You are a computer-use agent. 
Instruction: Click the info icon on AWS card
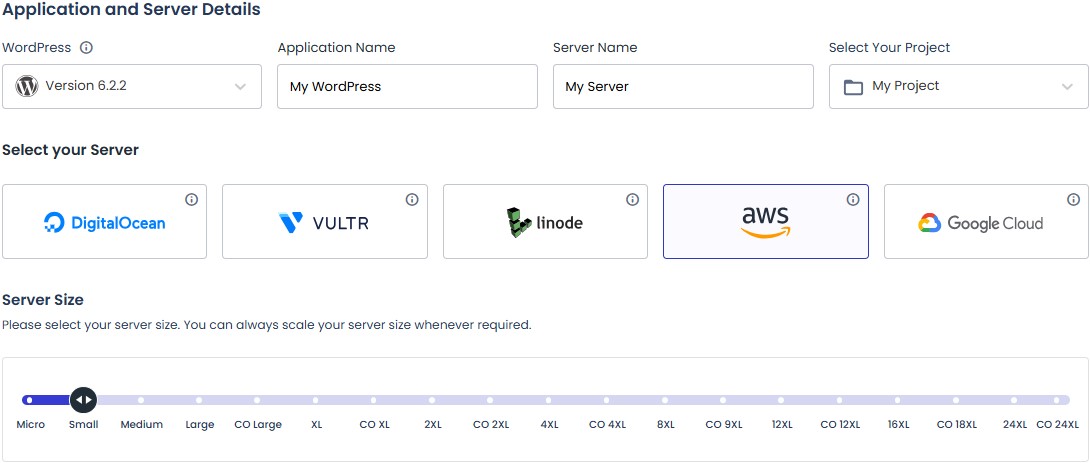(853, 200)
